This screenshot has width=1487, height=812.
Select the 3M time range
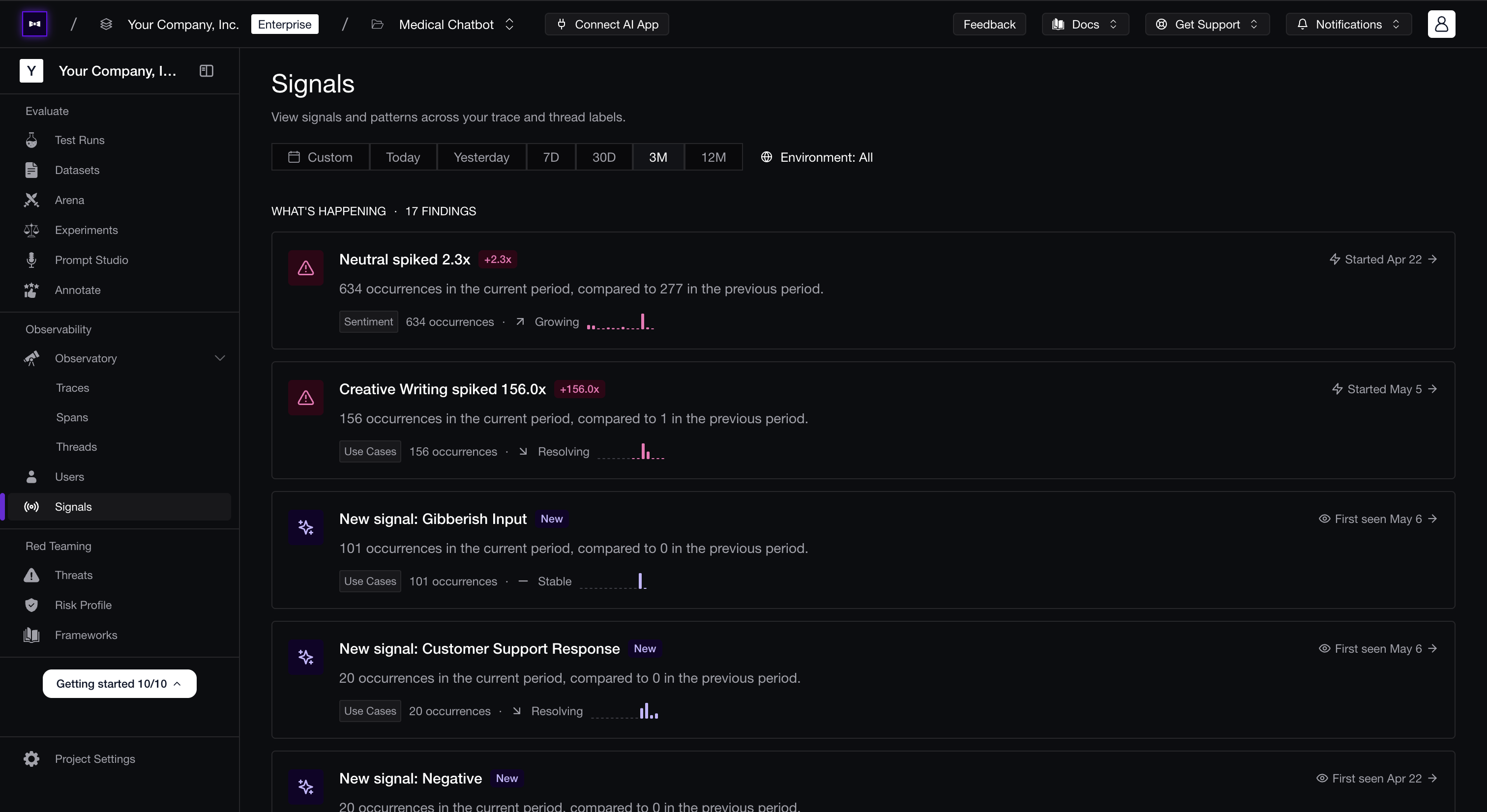click(x=658, y=157)
